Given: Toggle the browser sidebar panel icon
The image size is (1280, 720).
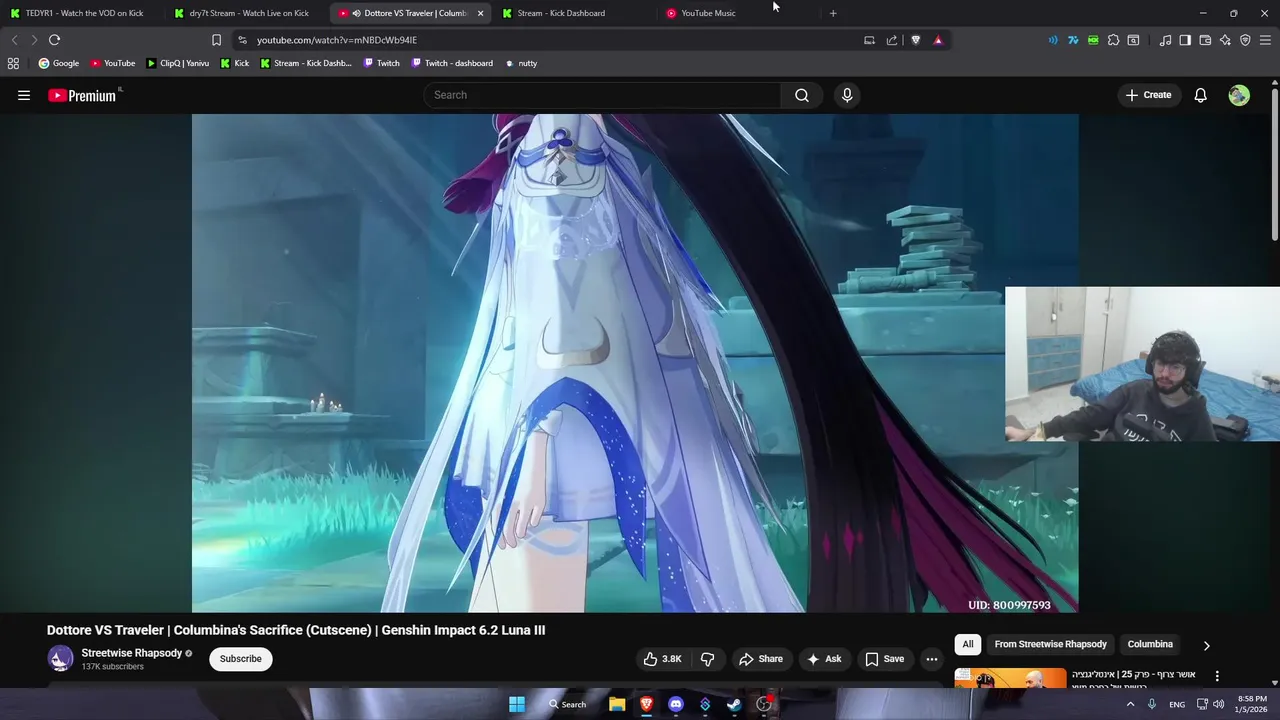Looking at the screenshot, I should pos(1185,40).
